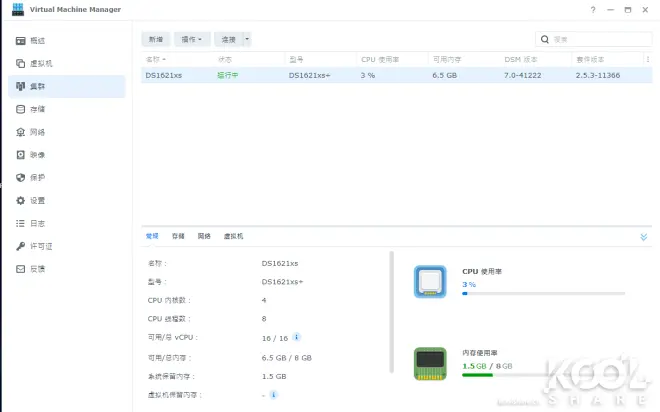Click the green memory module icon
The height and width of the screenshot is (412, 660).
pos(430,364)
